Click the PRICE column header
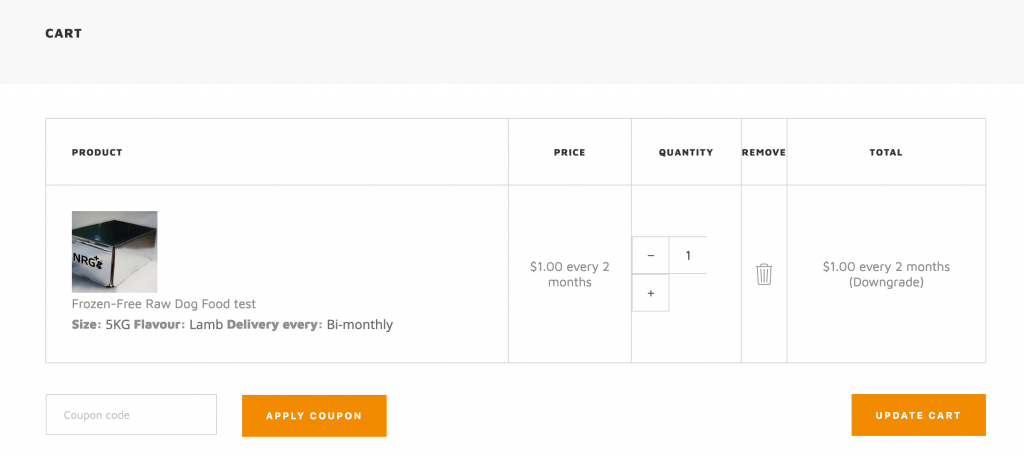 point(569,153)
